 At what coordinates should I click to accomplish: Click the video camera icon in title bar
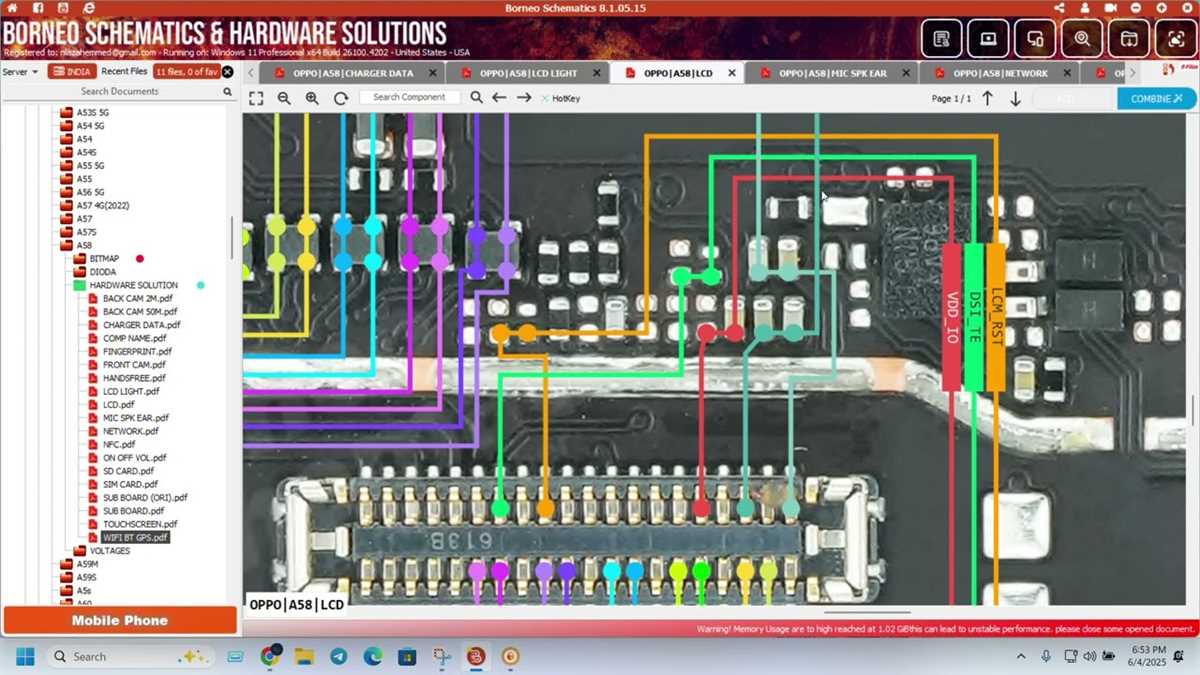(x=1111, y=7)
